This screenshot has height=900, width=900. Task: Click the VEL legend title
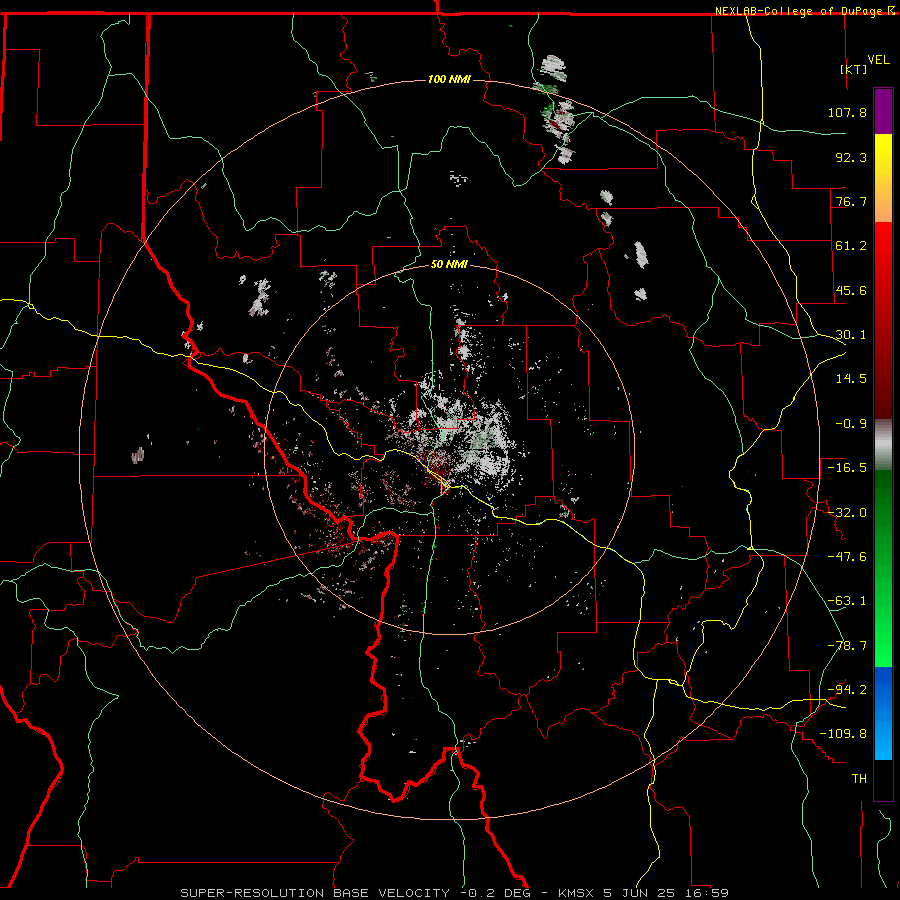(x=878, y=60)
